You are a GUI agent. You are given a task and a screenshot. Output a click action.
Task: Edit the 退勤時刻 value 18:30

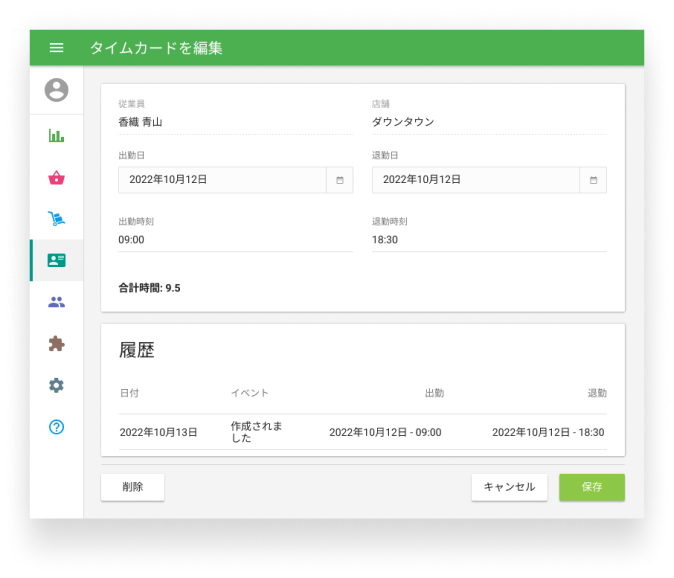[489, 240]
